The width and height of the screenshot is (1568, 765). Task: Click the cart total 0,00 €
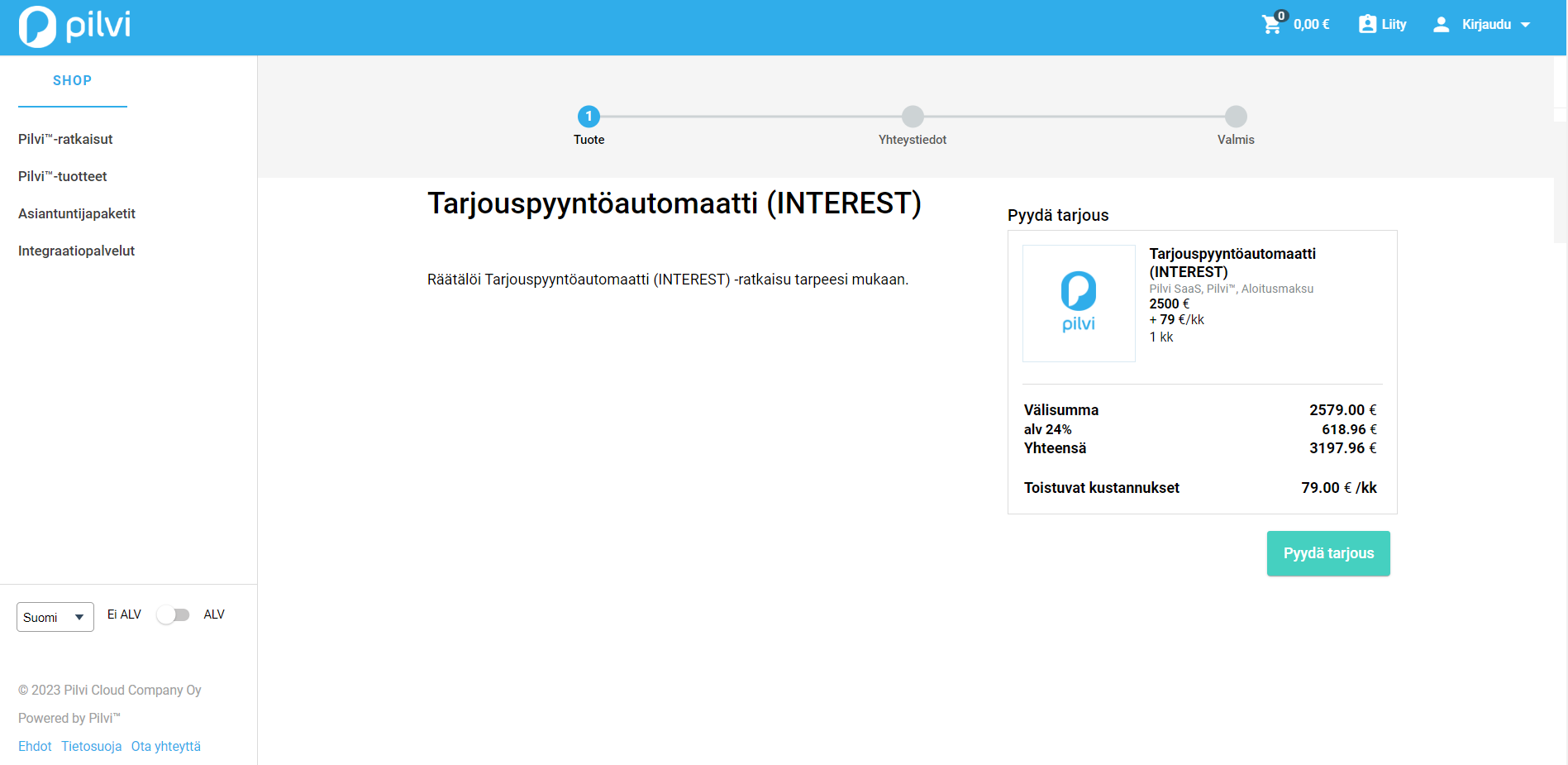tap(1311, 25)
